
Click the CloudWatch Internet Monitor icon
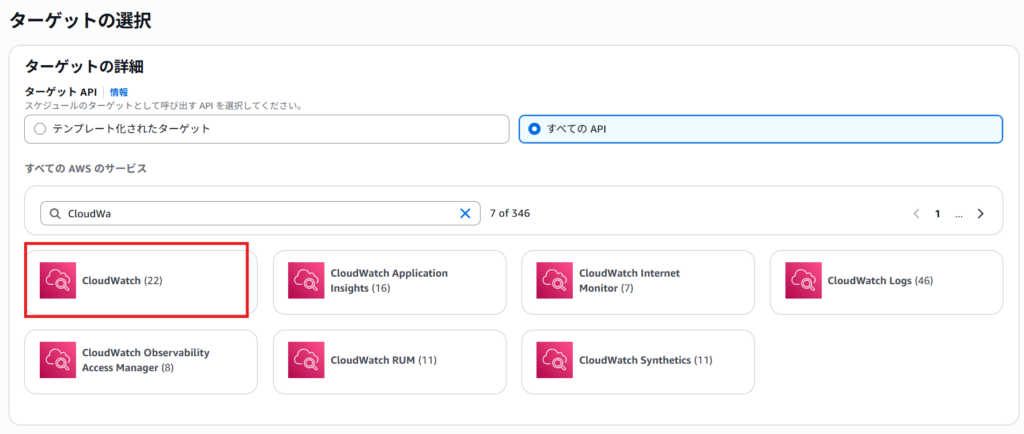click(x=554, y=281)
